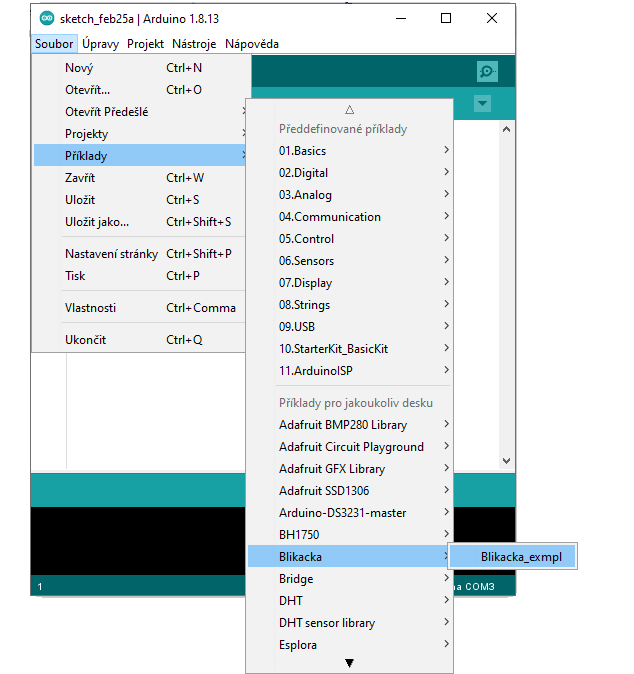Expand Otevřít Předešlé submenu
This screenshot has height=674, width=634.
pos(139,112)
